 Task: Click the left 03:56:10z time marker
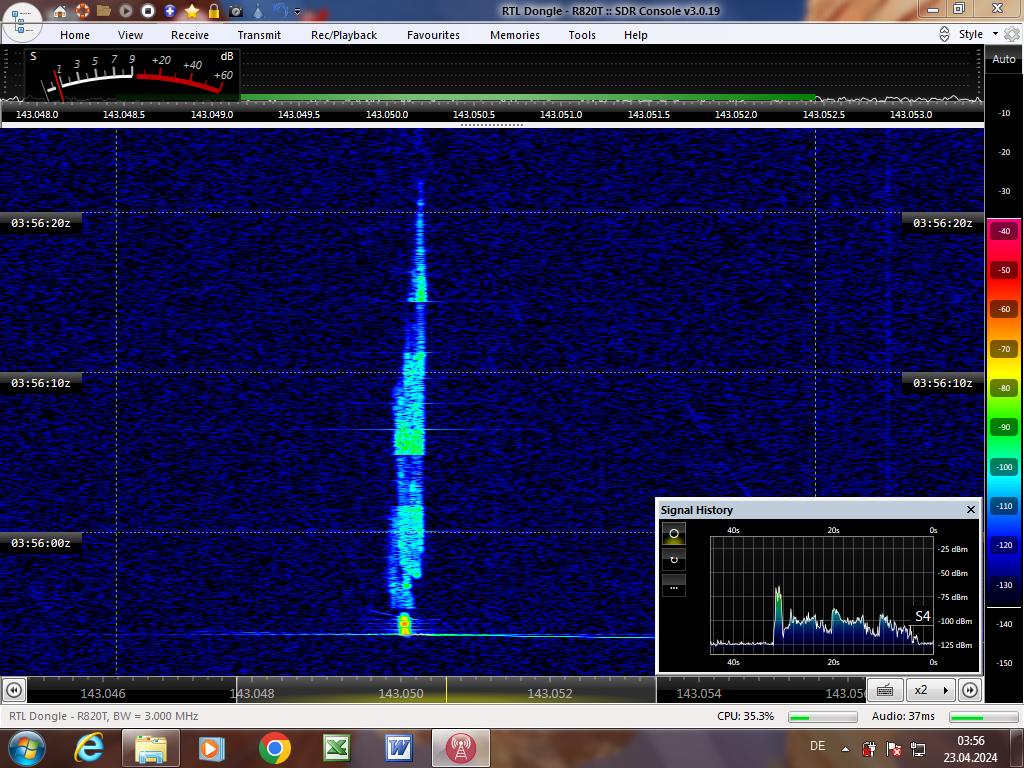(40, 383)
